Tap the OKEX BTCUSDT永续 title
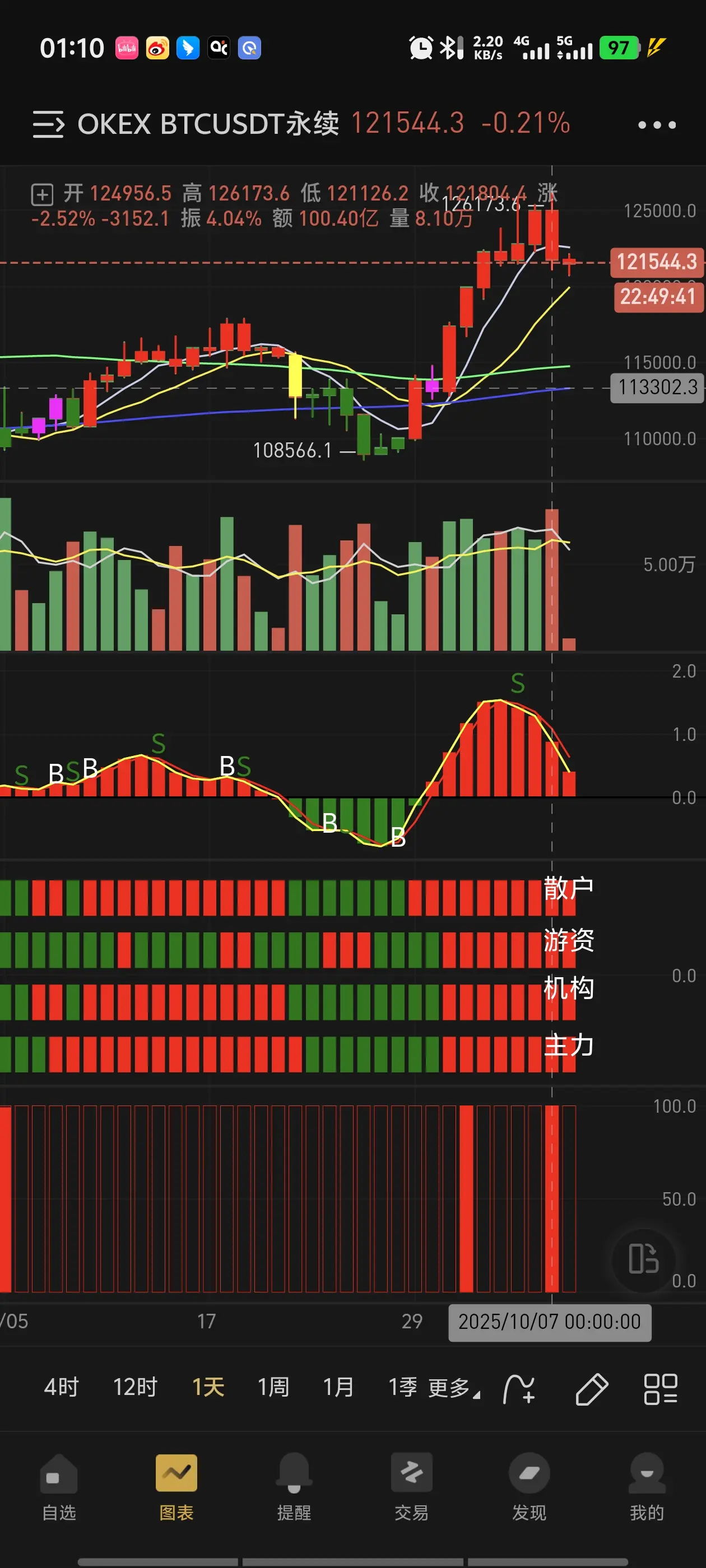 (x=208, y=124)
